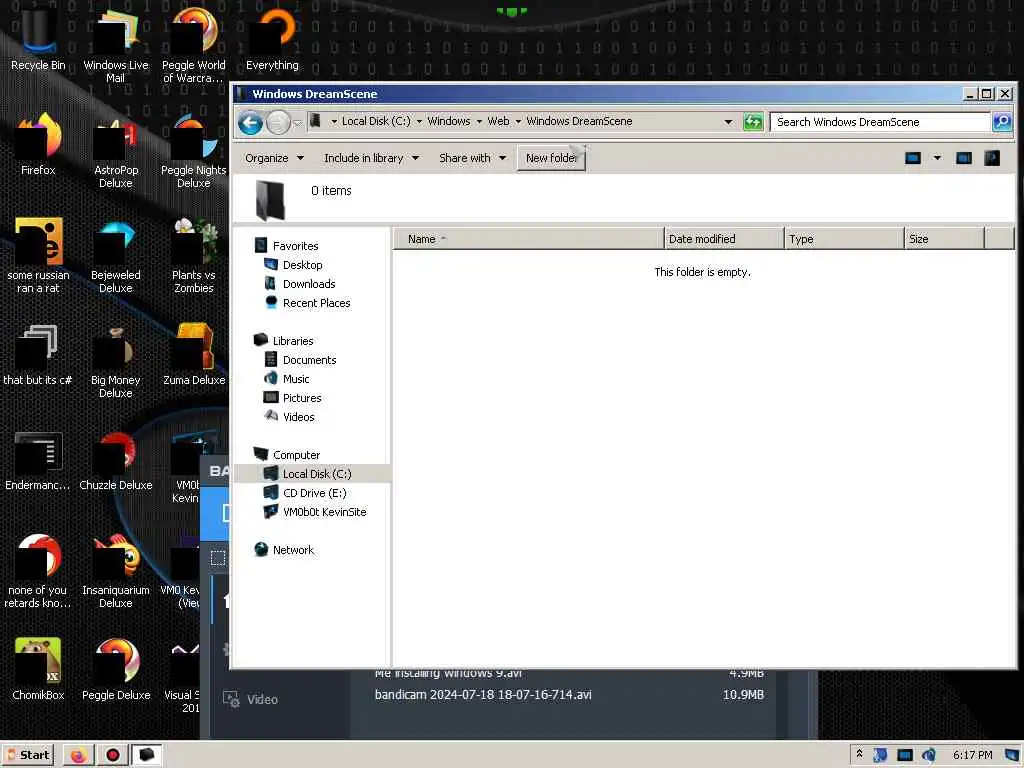Open Include in library dropdown

click(x=372, y=158)
